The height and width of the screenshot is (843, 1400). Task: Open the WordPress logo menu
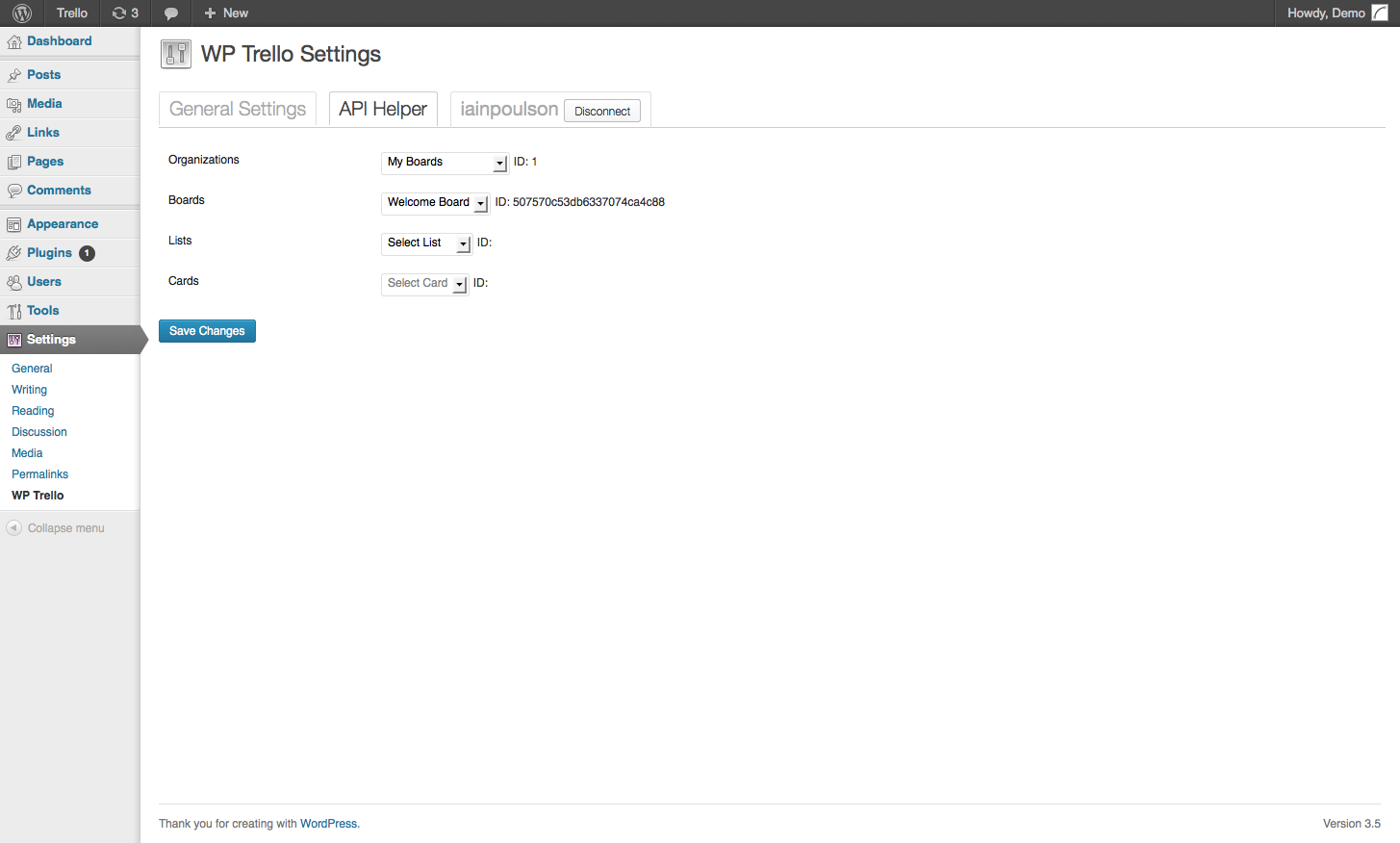click(22, 13)
